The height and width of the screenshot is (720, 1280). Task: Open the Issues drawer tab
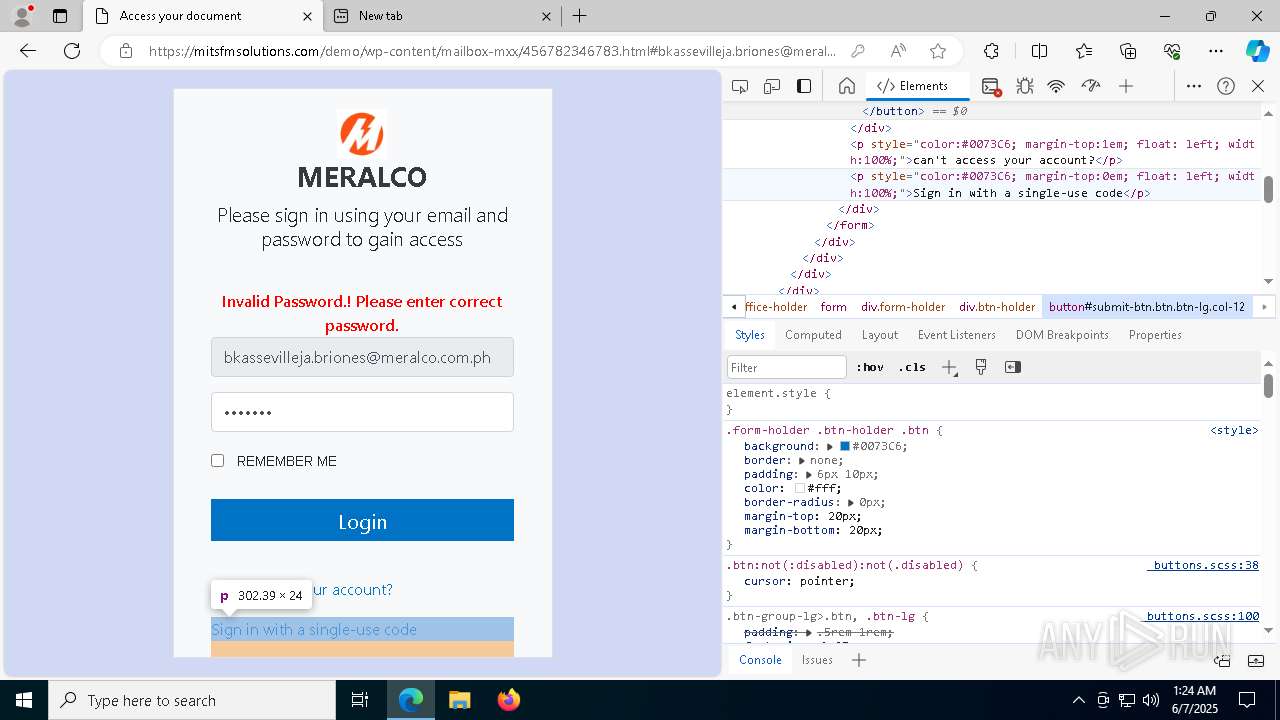tap(817, 660)
